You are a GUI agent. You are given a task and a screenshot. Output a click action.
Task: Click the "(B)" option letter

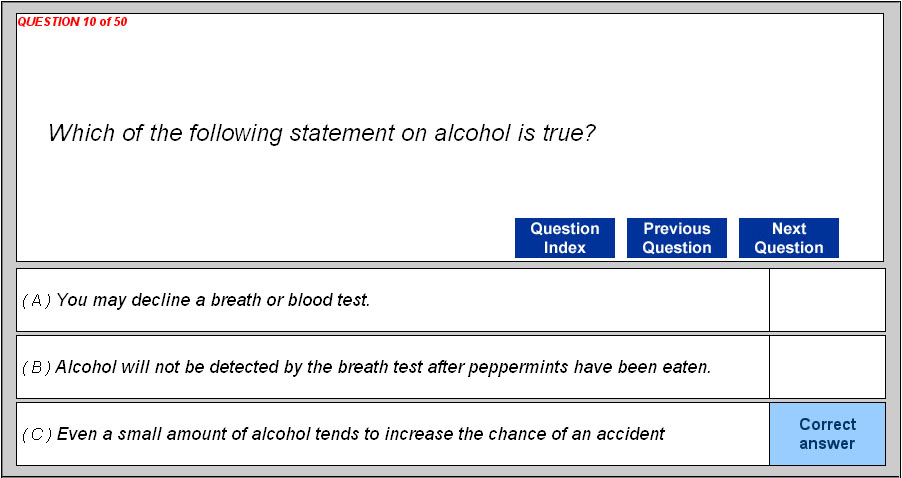point(36,367)
